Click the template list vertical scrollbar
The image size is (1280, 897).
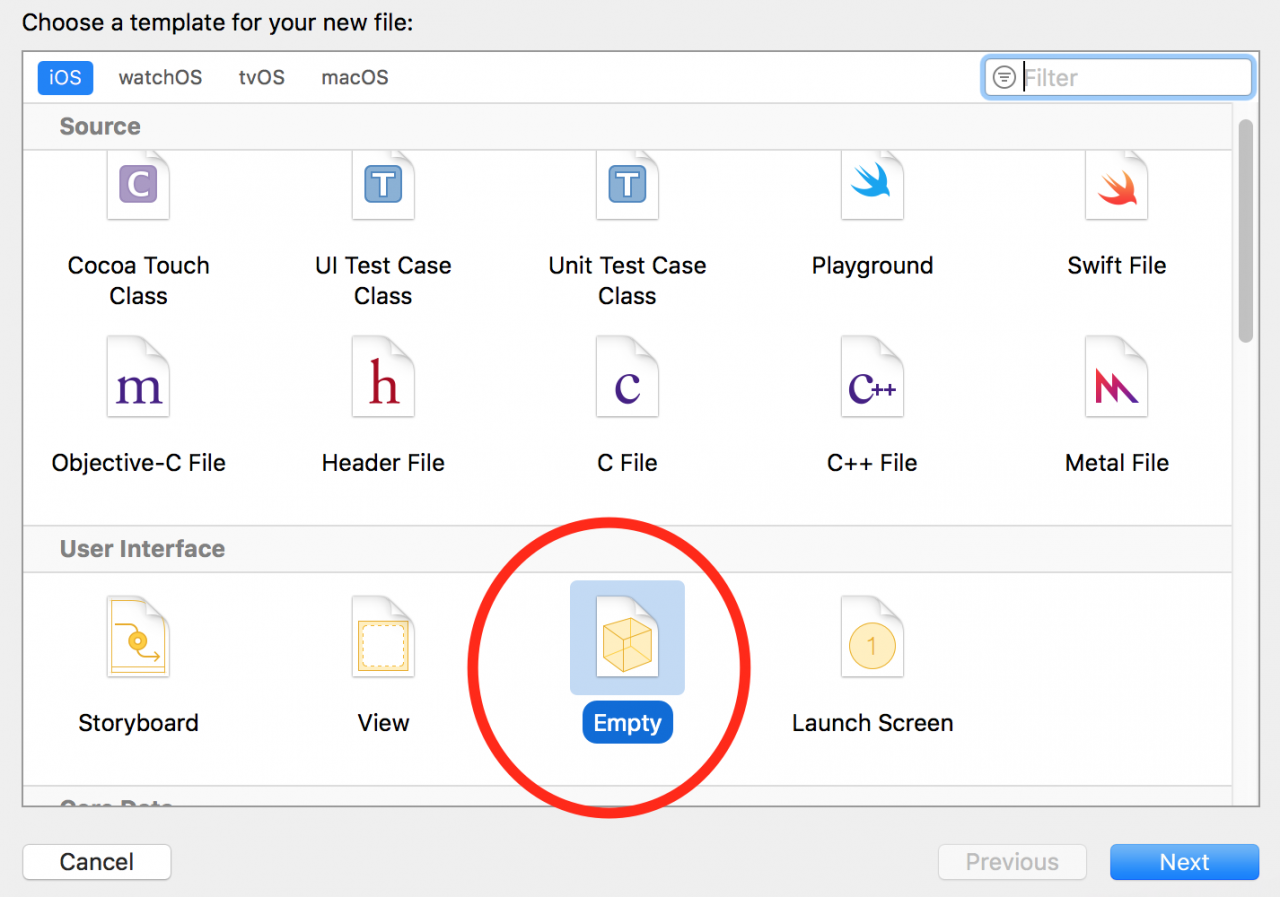click(x=1245, y=230)
